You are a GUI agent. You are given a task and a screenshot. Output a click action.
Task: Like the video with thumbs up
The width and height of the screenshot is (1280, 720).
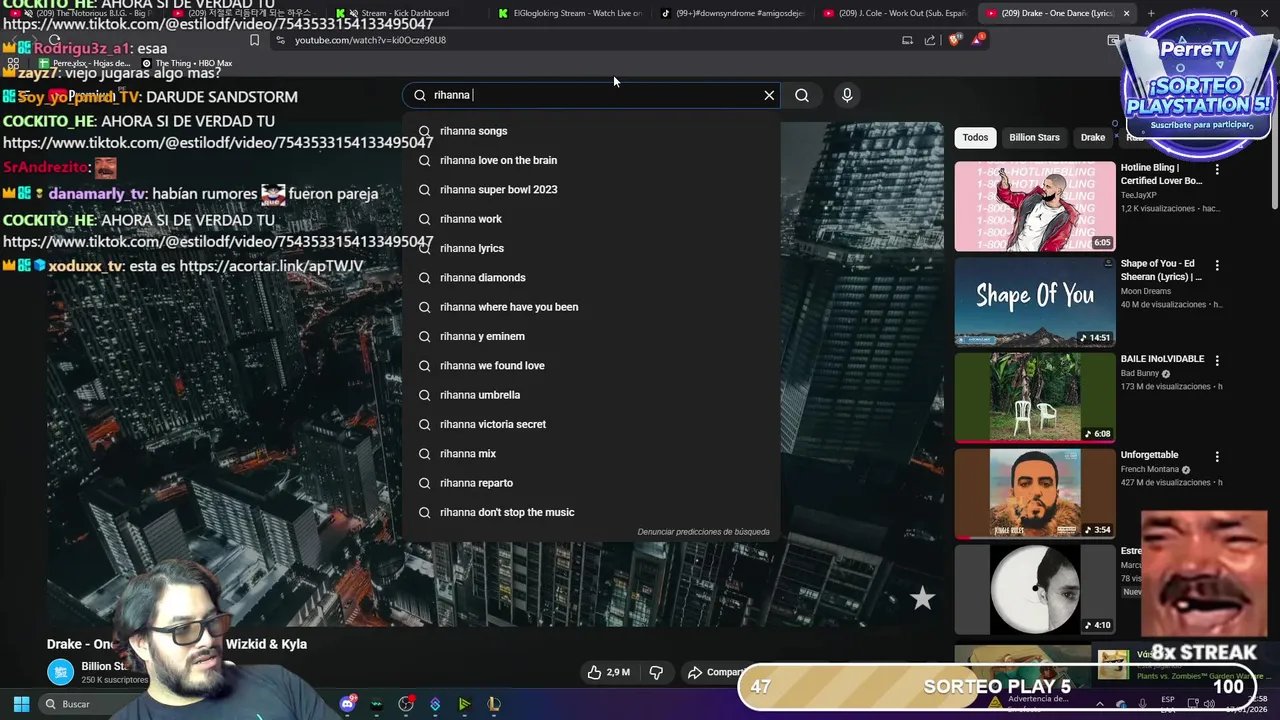609,672
